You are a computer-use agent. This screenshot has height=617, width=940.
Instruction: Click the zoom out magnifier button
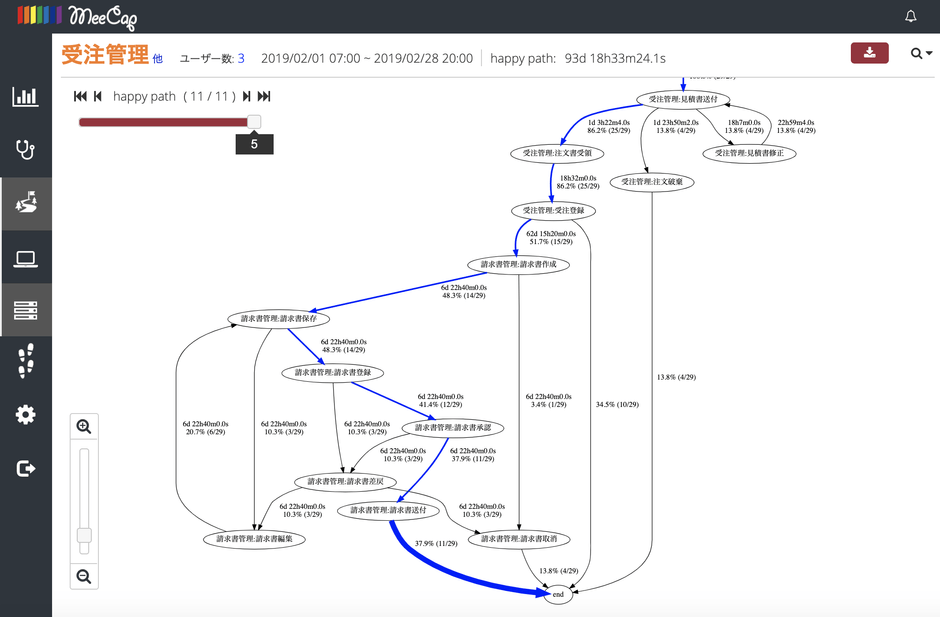[84, 576]
